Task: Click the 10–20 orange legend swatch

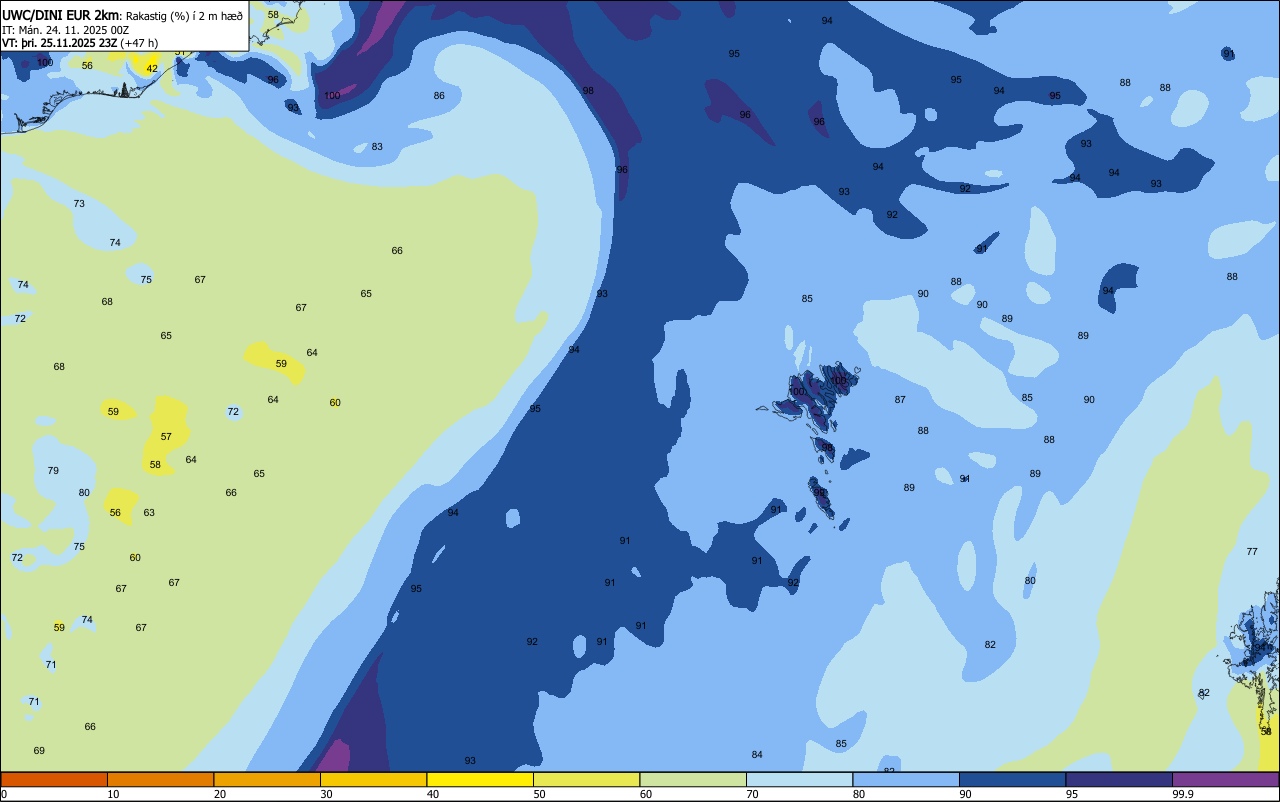Action: tap(160, 779)
